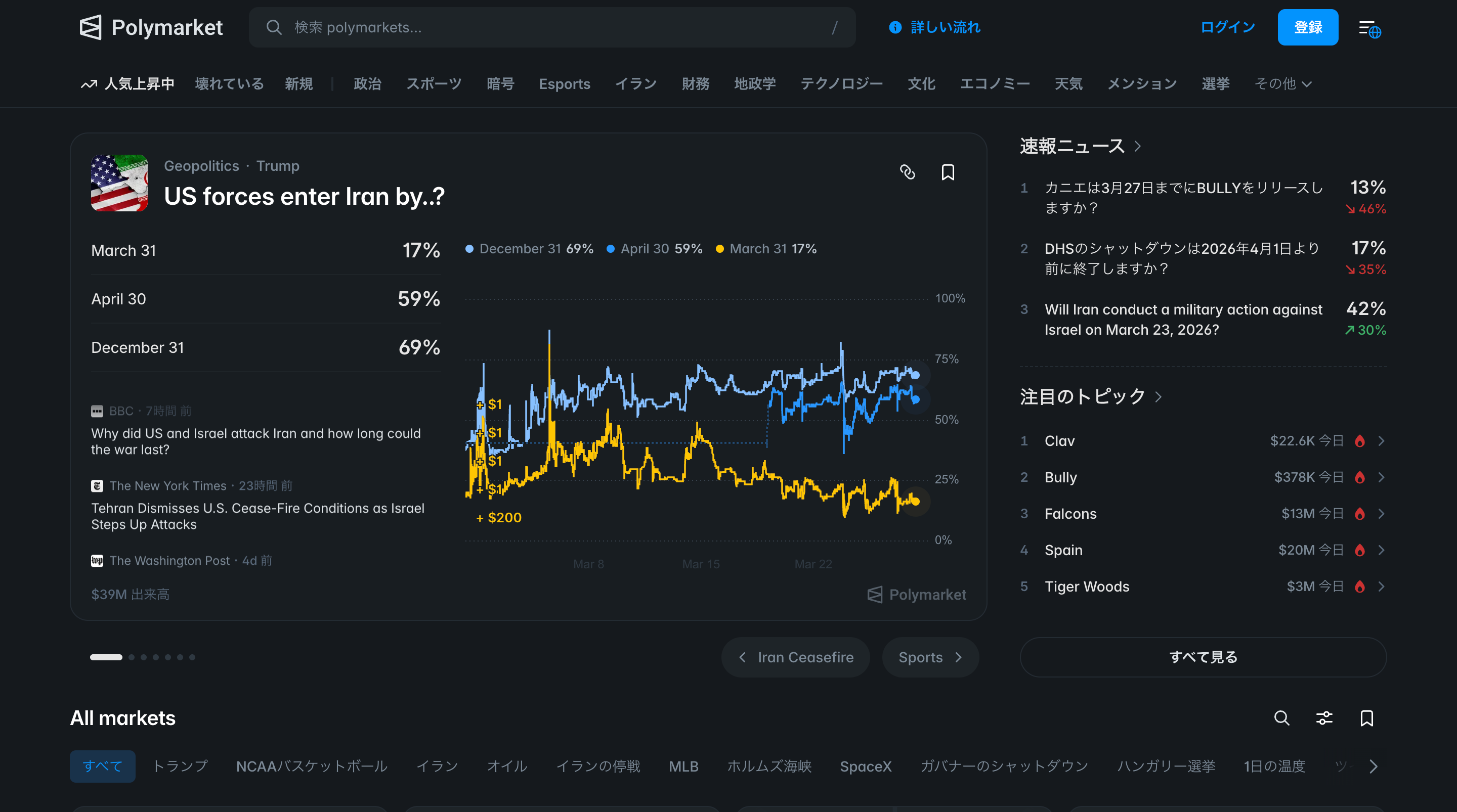Click the すべて見る button
The image size is (1457, 812).
tap(1203, 657)
